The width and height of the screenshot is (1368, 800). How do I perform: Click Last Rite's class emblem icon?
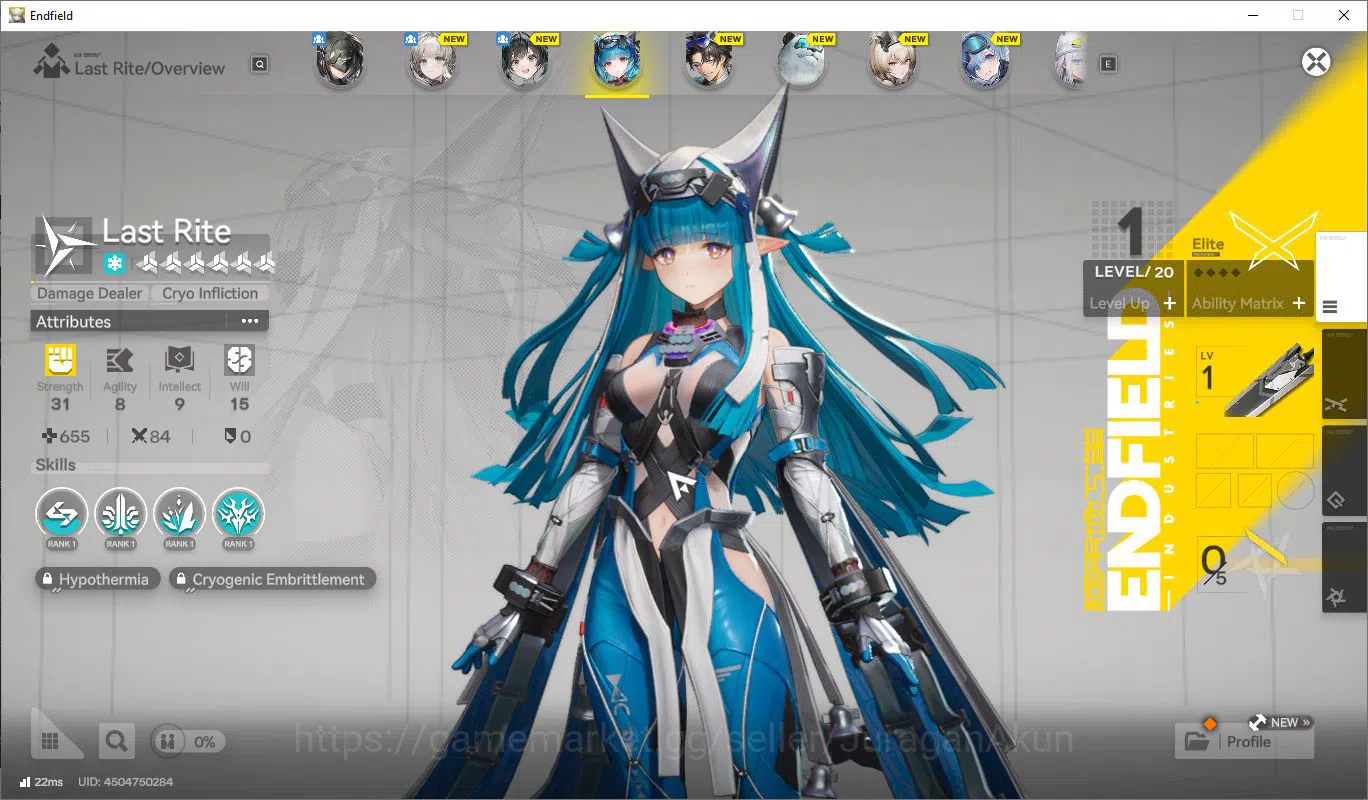pyautogui.click(x=63, y=246)
